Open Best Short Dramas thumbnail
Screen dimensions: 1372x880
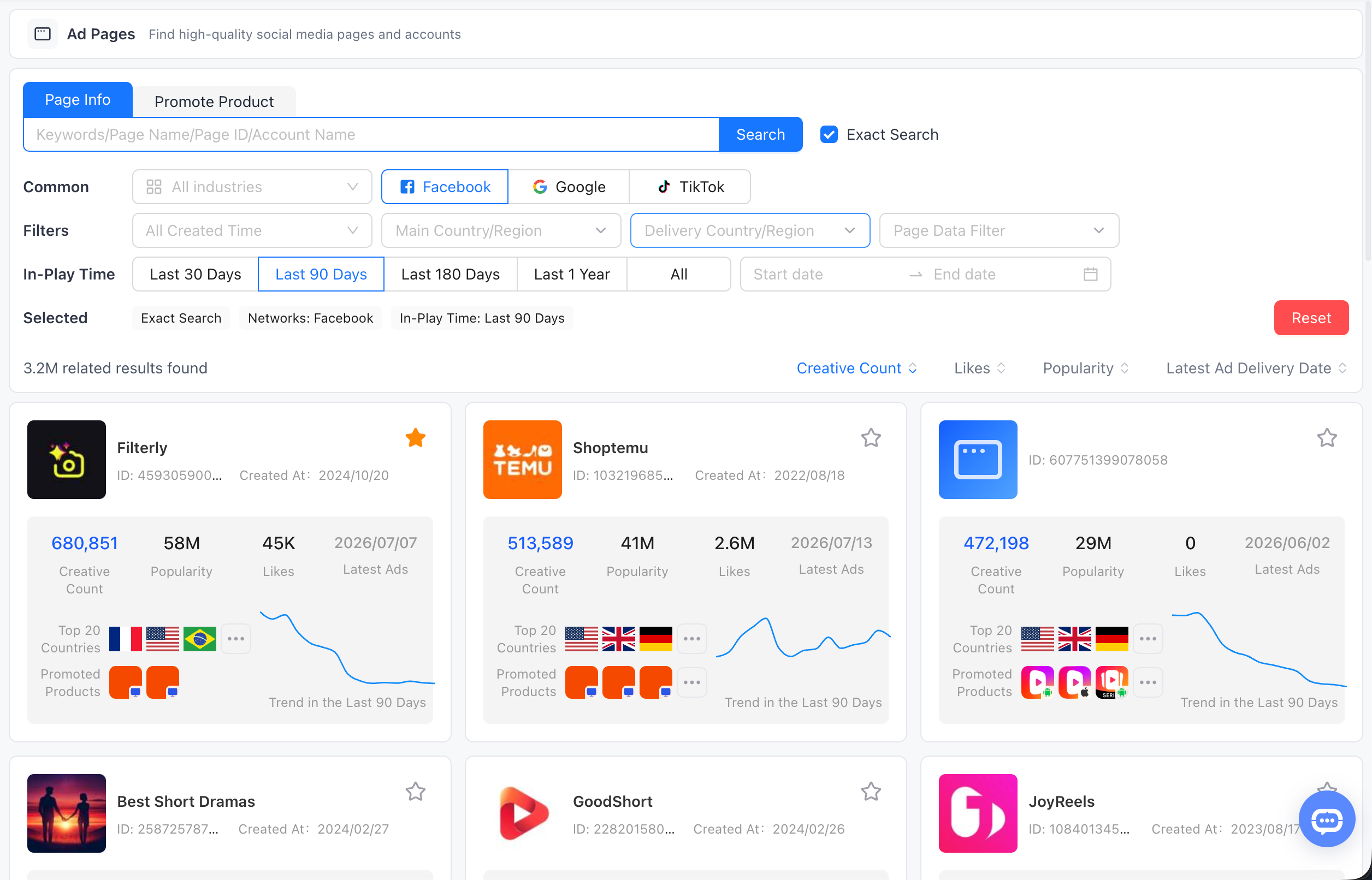pos(66,813)
